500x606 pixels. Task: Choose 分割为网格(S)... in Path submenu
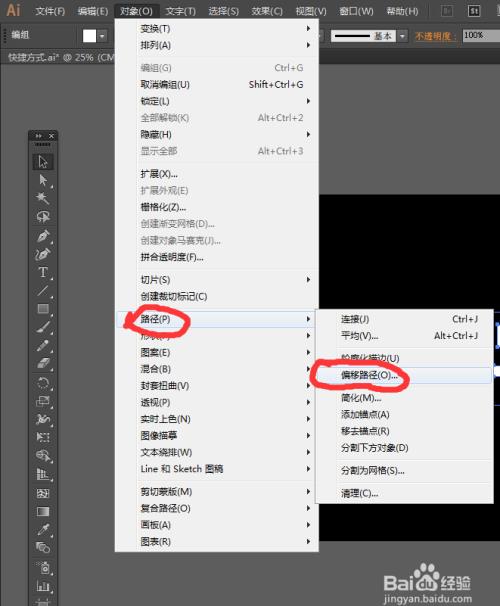click(x=405, y=471)
